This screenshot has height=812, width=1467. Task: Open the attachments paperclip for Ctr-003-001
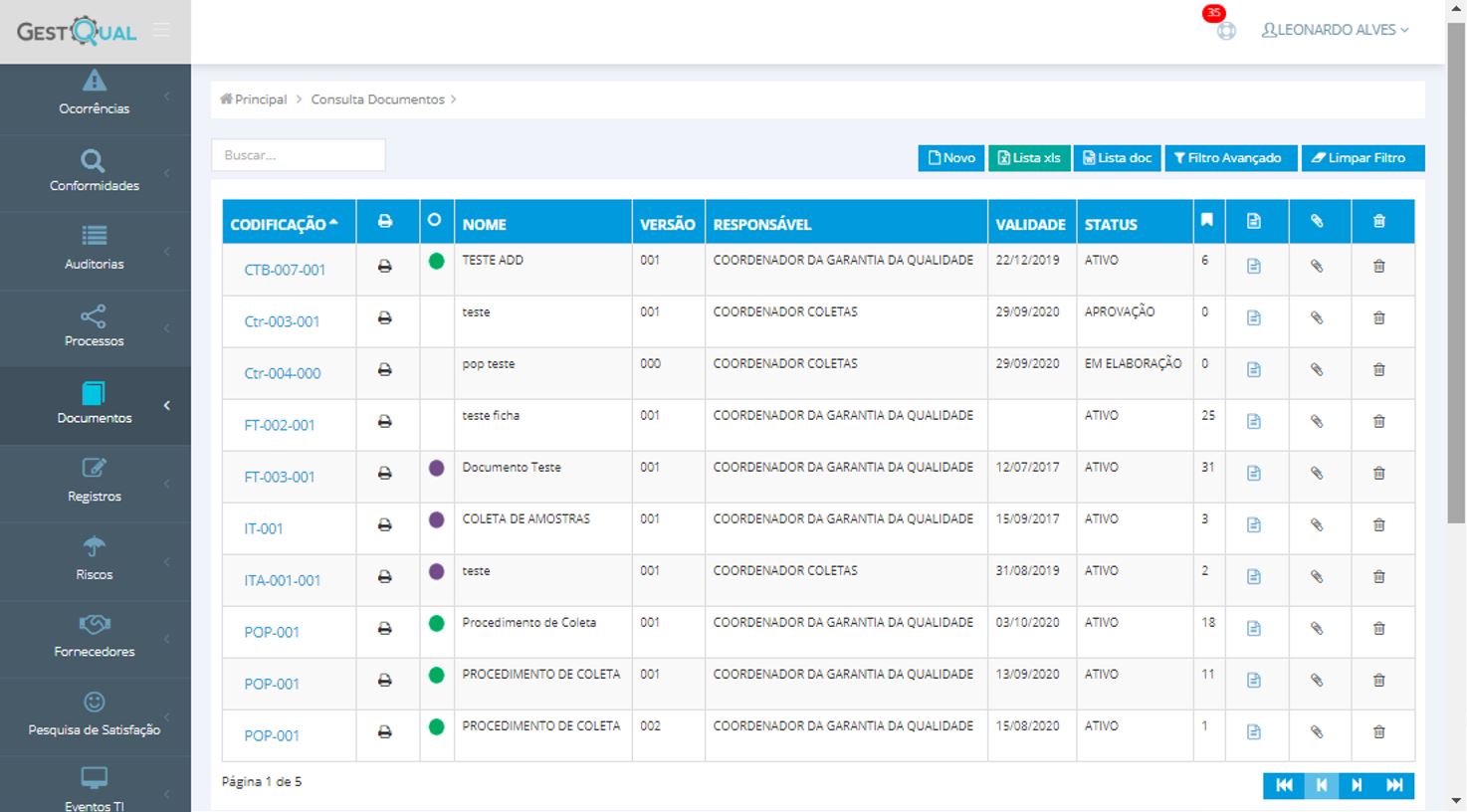click(x=1317, y=318)
